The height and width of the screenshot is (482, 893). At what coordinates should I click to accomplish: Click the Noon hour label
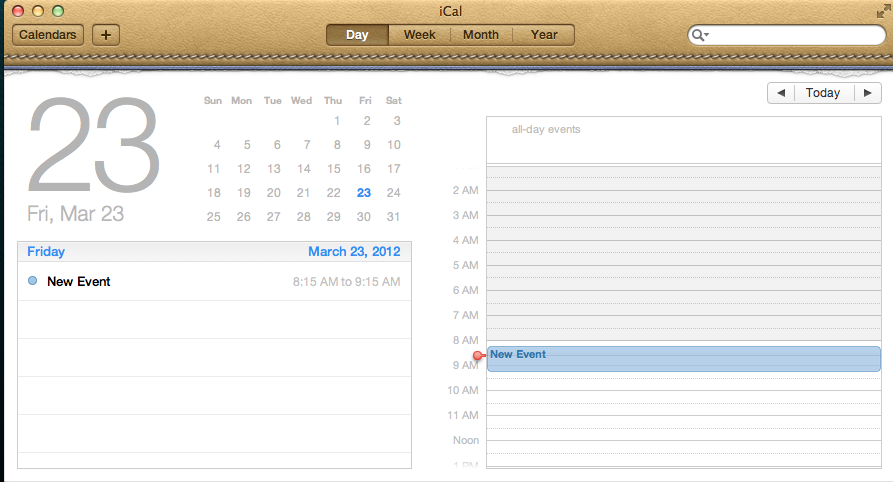466,440
